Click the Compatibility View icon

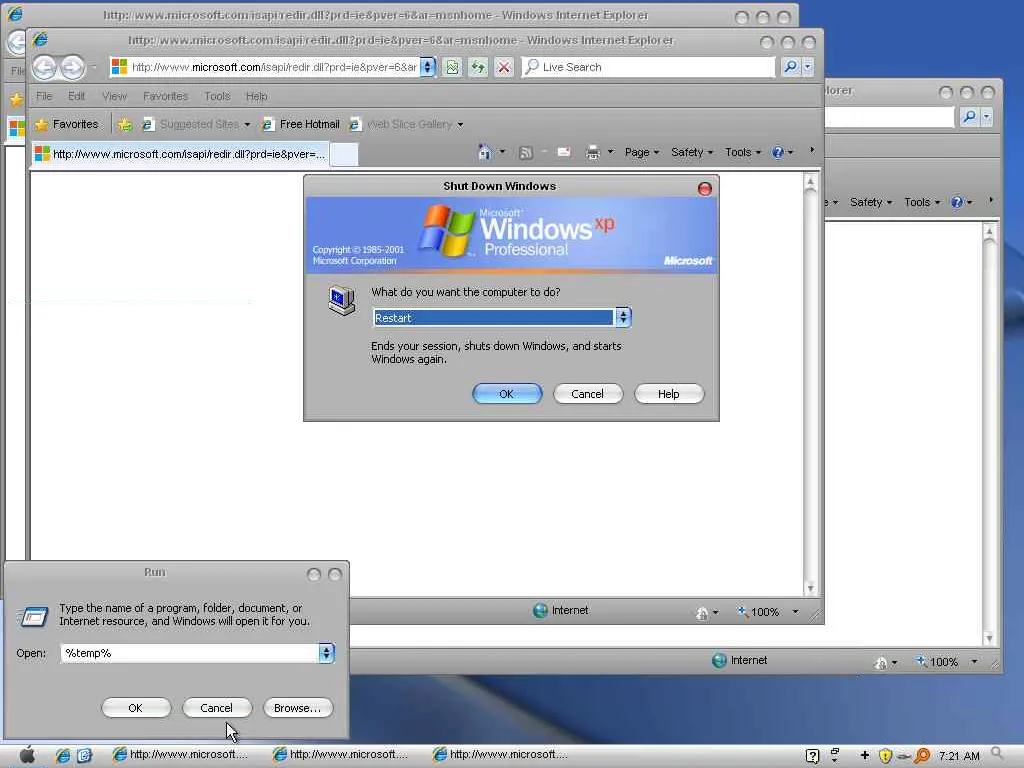click(453, 67)
